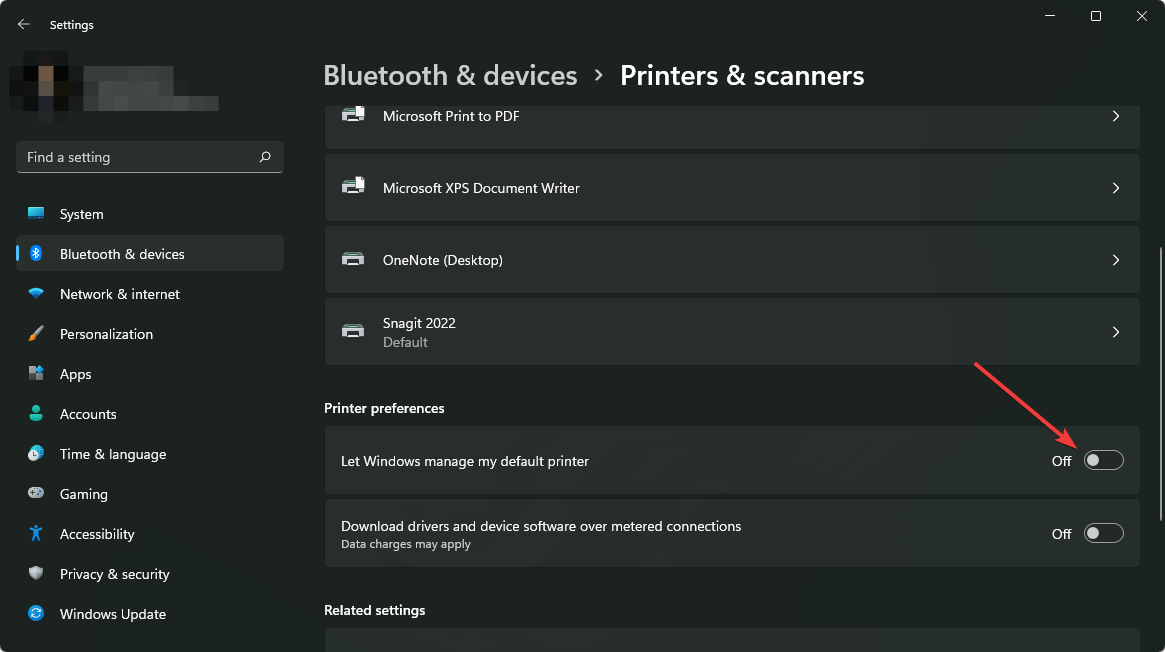The image size is (1165, 652).
Task: Click the Microsoft Print to PDF printer icon
Action: tap(354, 115)
